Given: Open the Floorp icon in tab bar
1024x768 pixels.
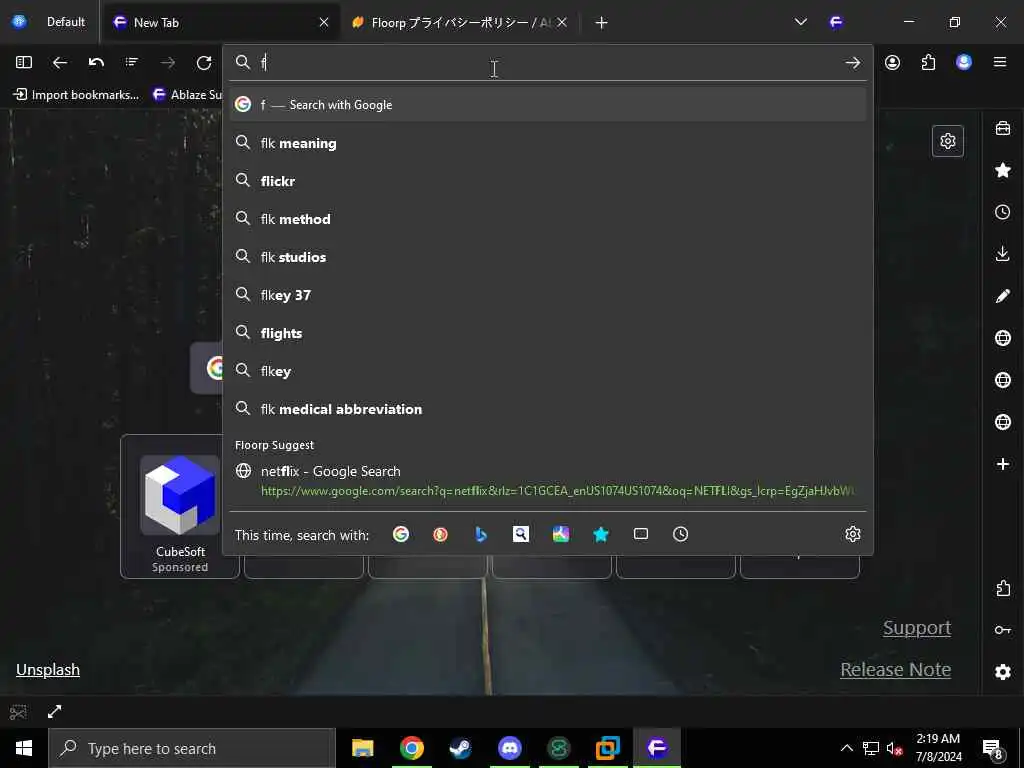Looking at the screenshot, I should (x=836, y=22).
